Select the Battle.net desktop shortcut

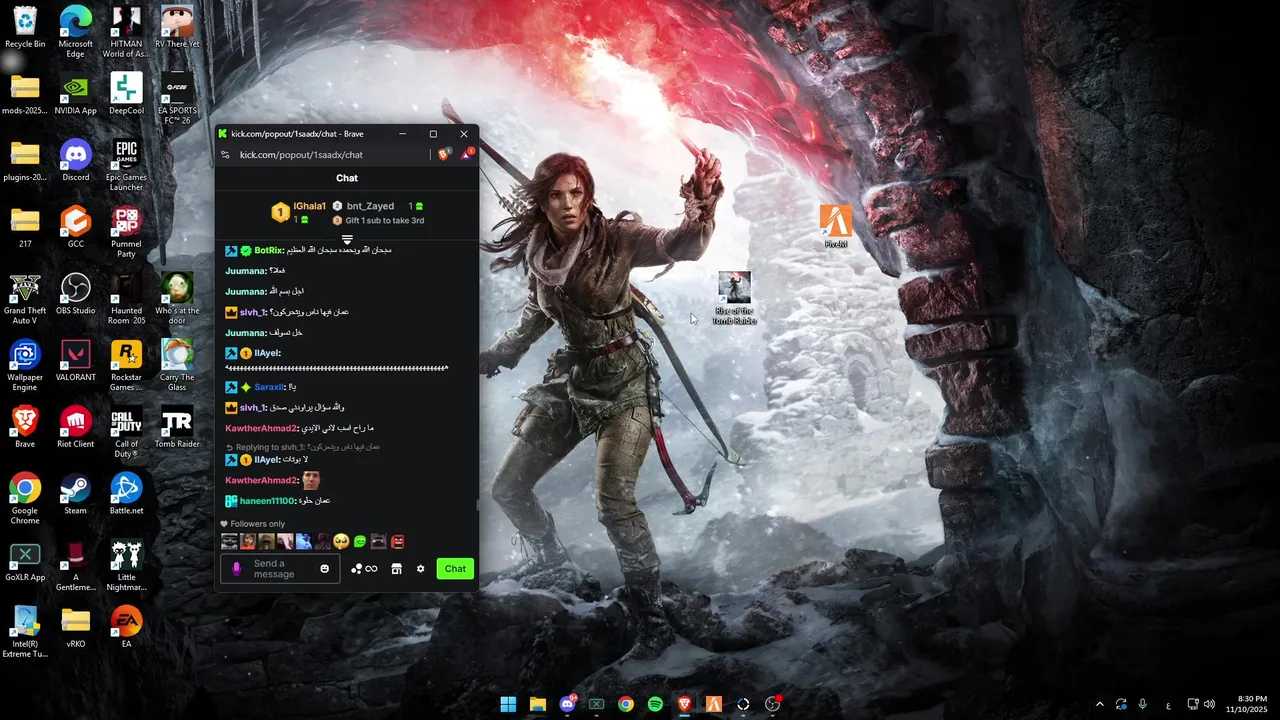pos(126,494)
